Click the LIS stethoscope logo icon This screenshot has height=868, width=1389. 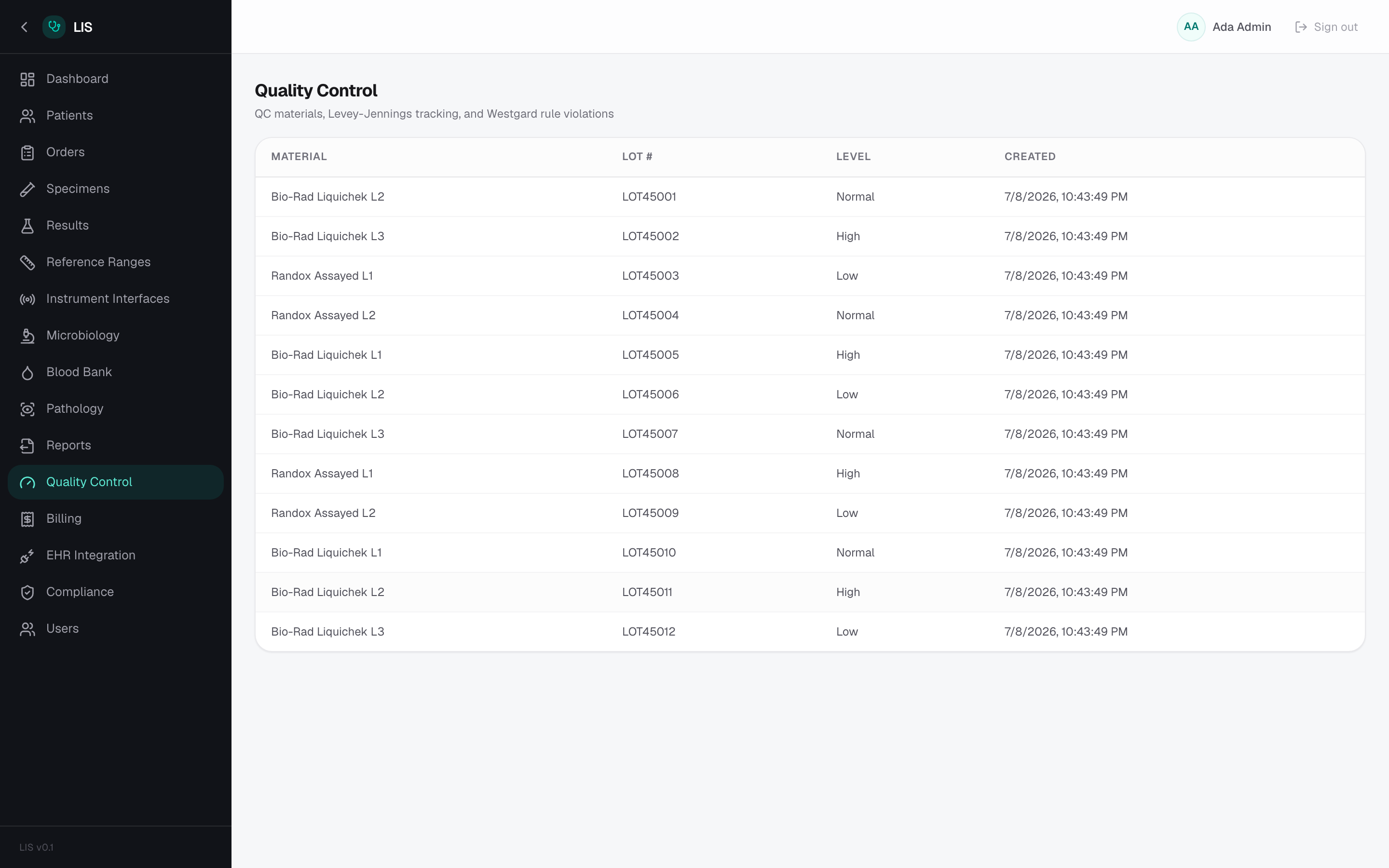(54, 27)
